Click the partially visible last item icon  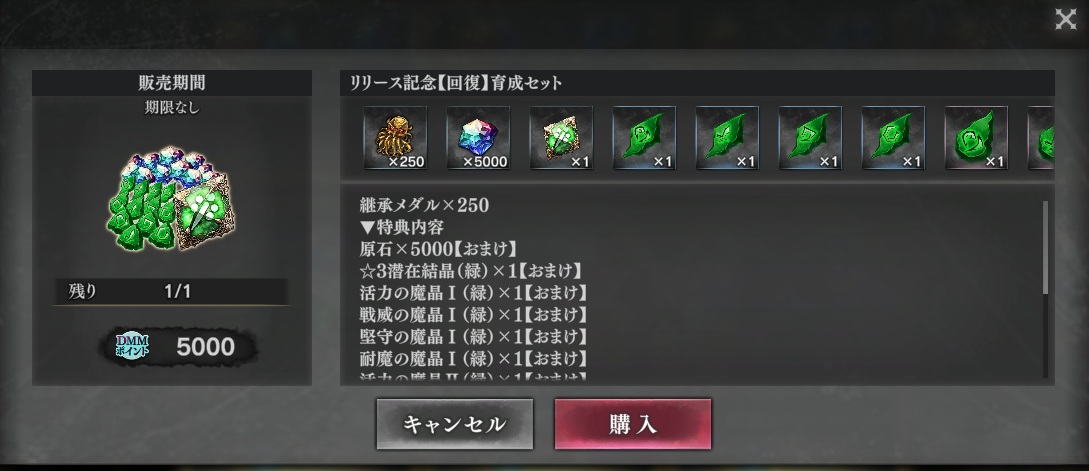coord(1041,138)
